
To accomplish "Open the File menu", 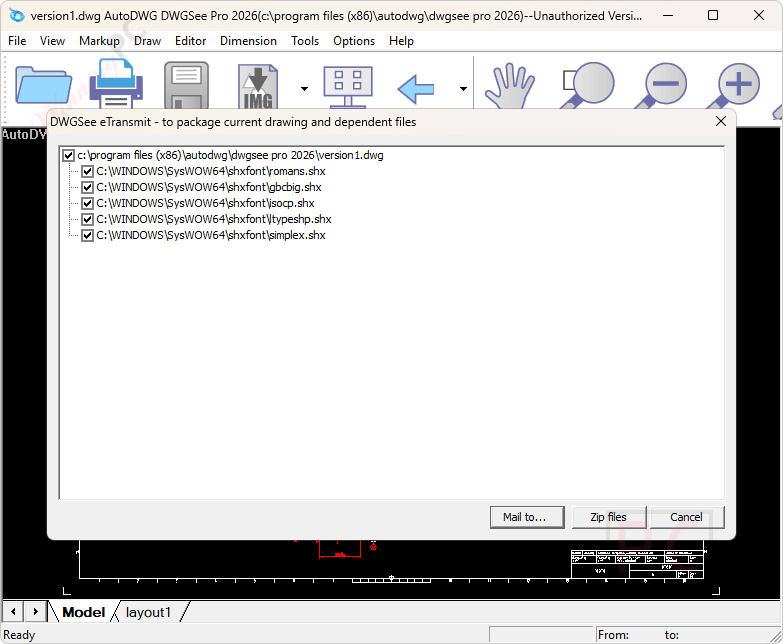I will coord(17,41).
